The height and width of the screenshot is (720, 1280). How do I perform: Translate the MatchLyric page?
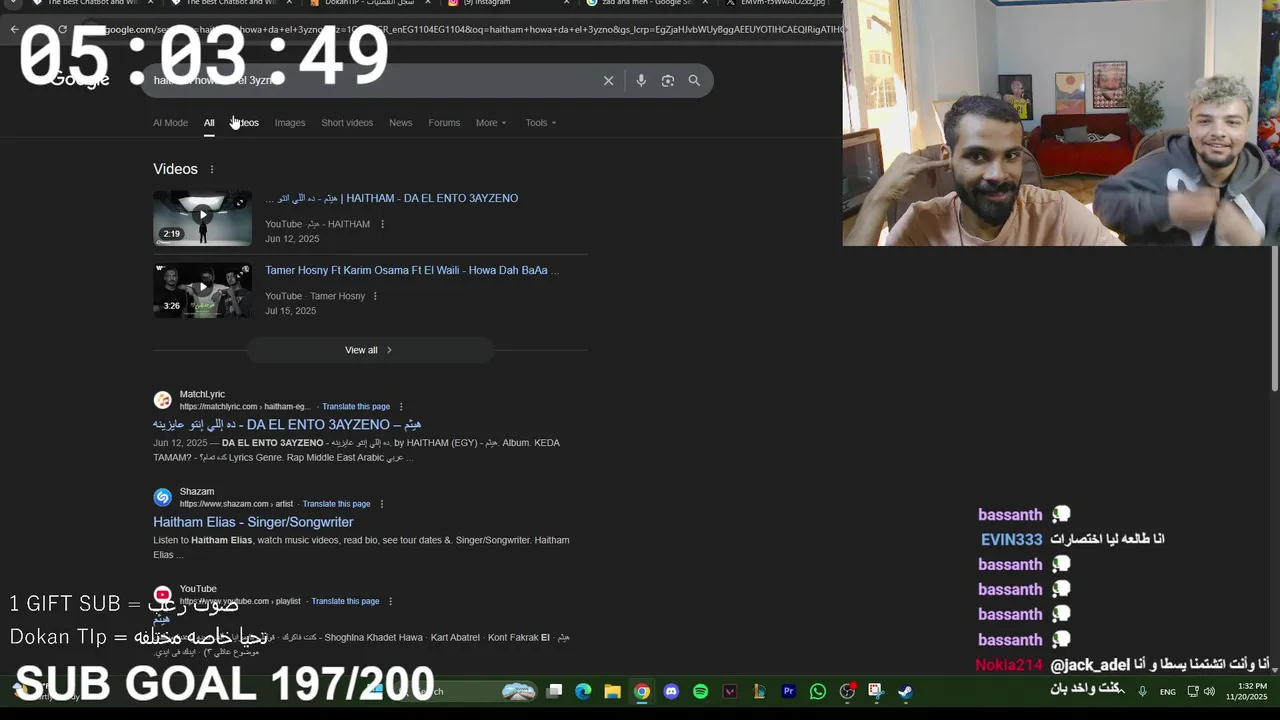click(x=356, y=407)
